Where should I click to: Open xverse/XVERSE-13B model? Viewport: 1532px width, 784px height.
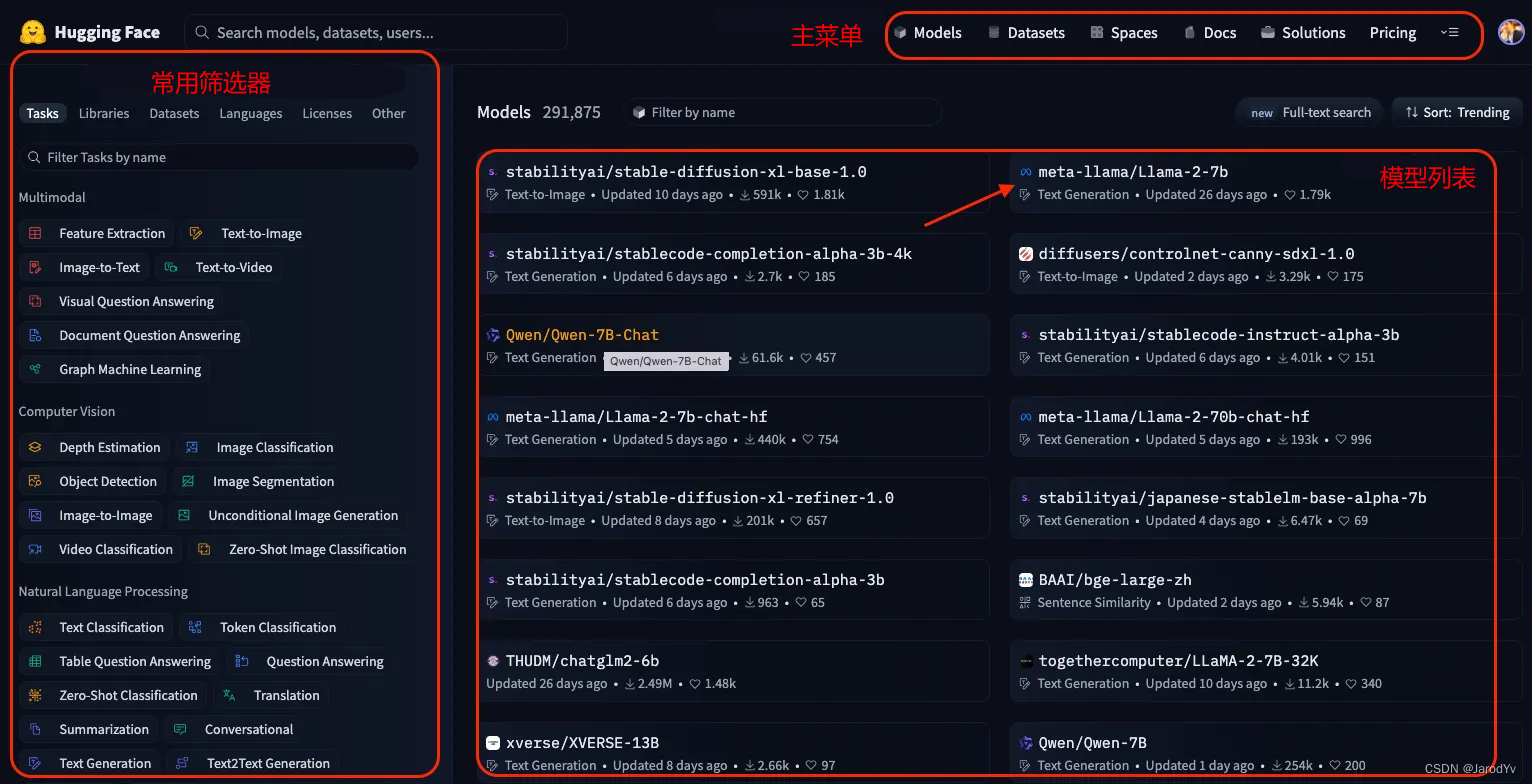(x=734, y=751)
